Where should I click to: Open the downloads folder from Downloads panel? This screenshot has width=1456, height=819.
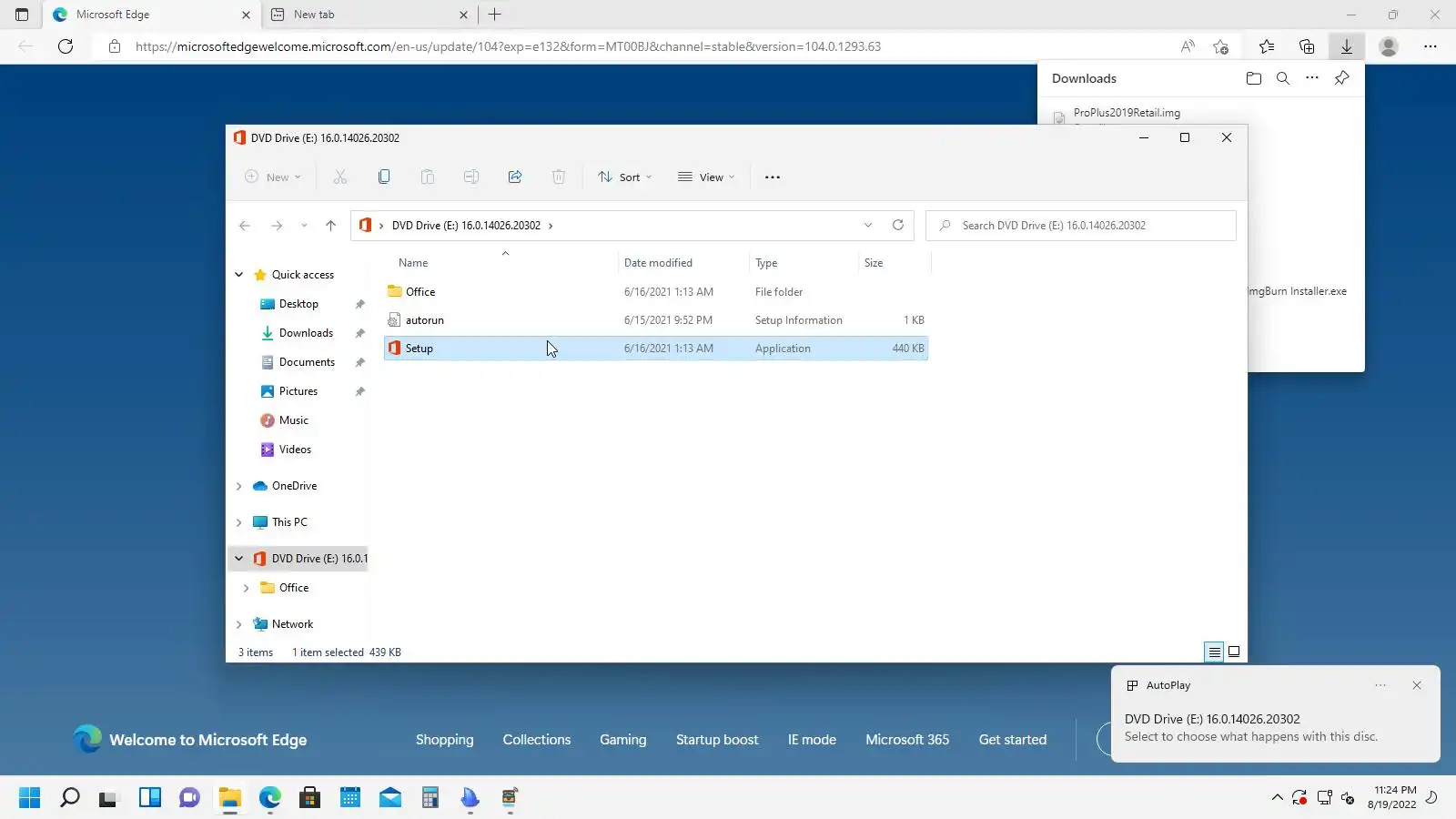pyautogui.click(x=1254, y=78)
